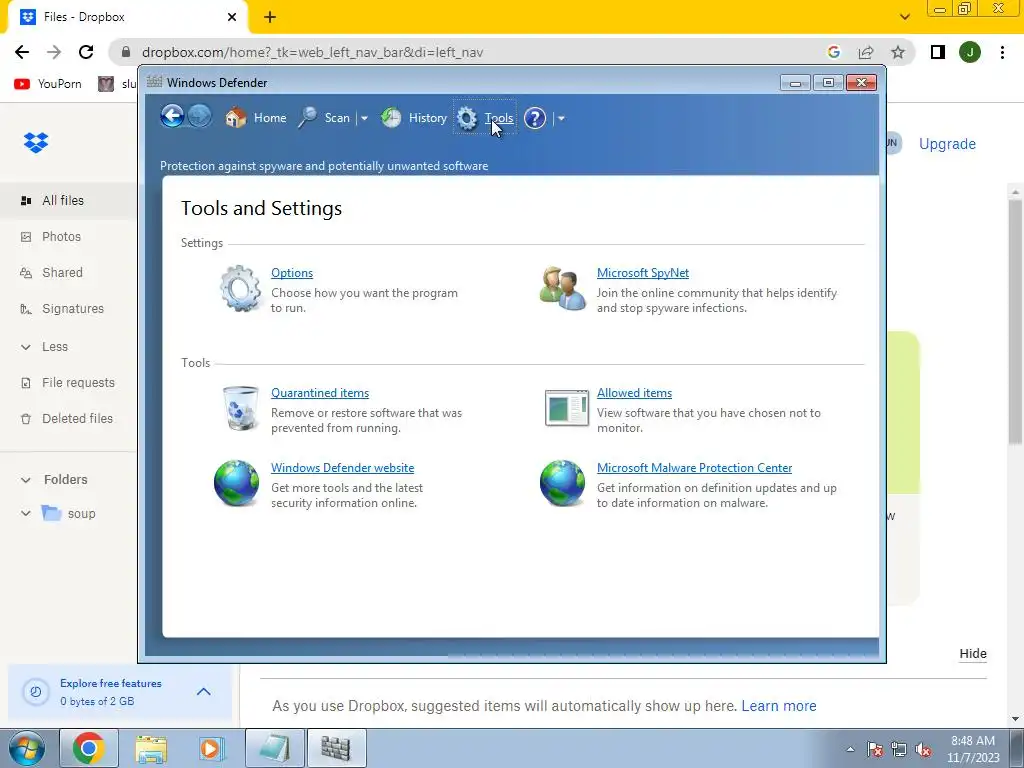1024x768 pixels.
Task: Open a new Chrome tab
Action: 270,17
